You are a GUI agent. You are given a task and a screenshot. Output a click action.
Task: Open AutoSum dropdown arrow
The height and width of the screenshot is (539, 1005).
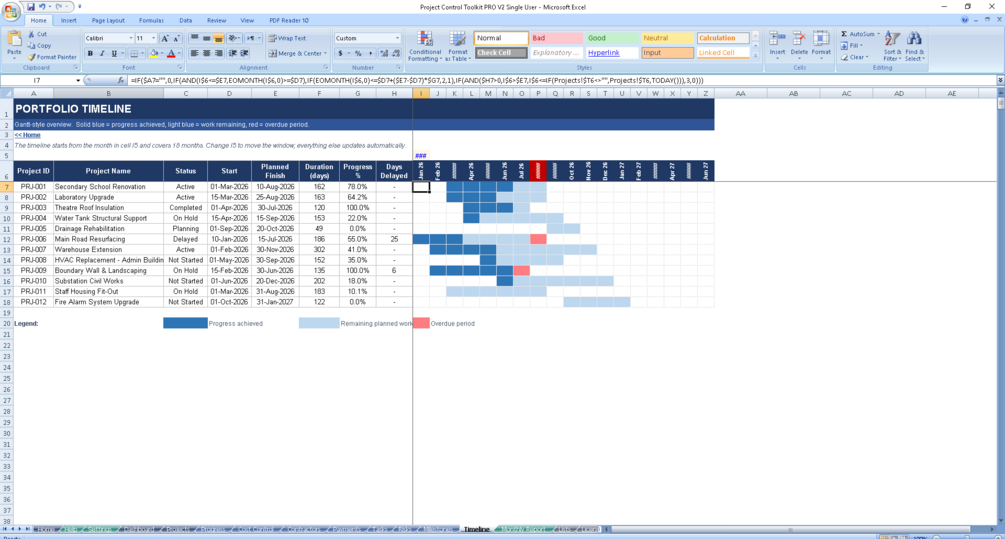click(878, 34)
